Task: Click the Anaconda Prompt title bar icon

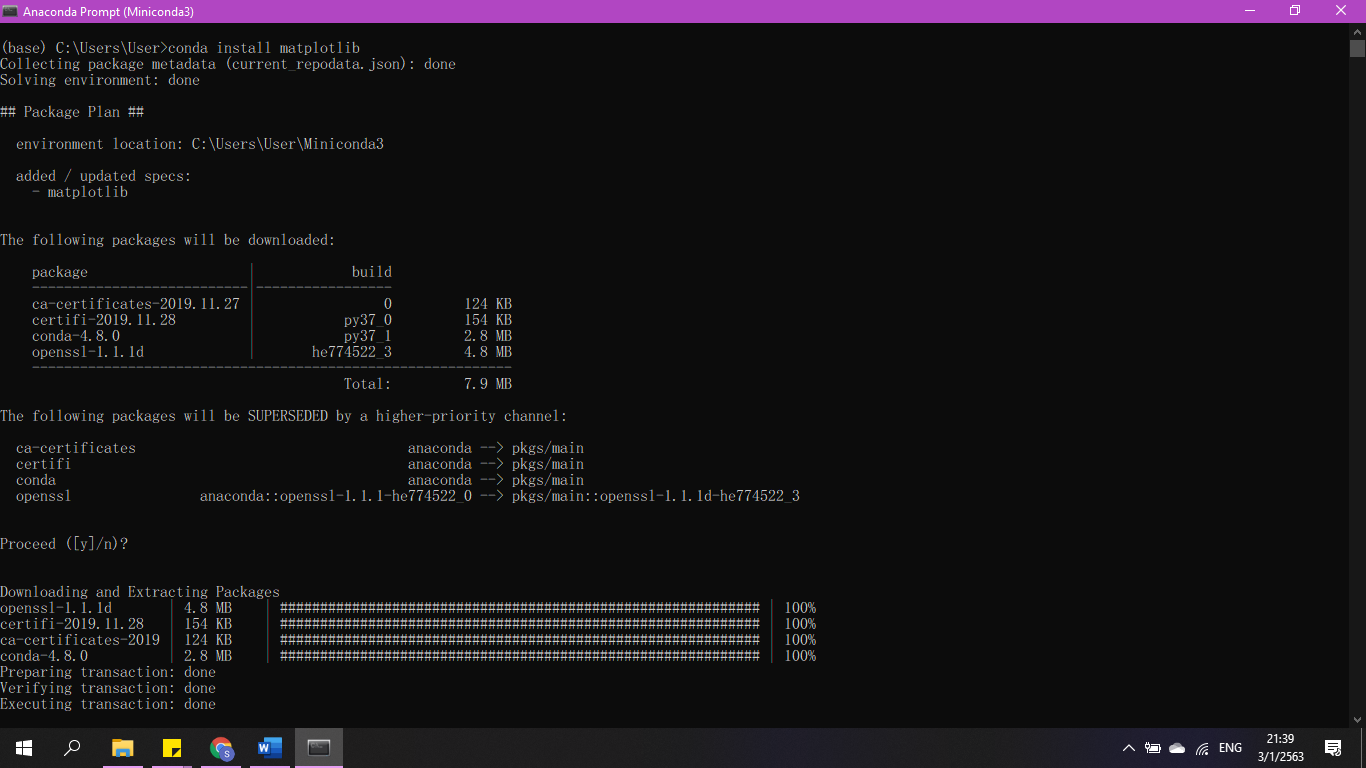Action: point(11,11)
